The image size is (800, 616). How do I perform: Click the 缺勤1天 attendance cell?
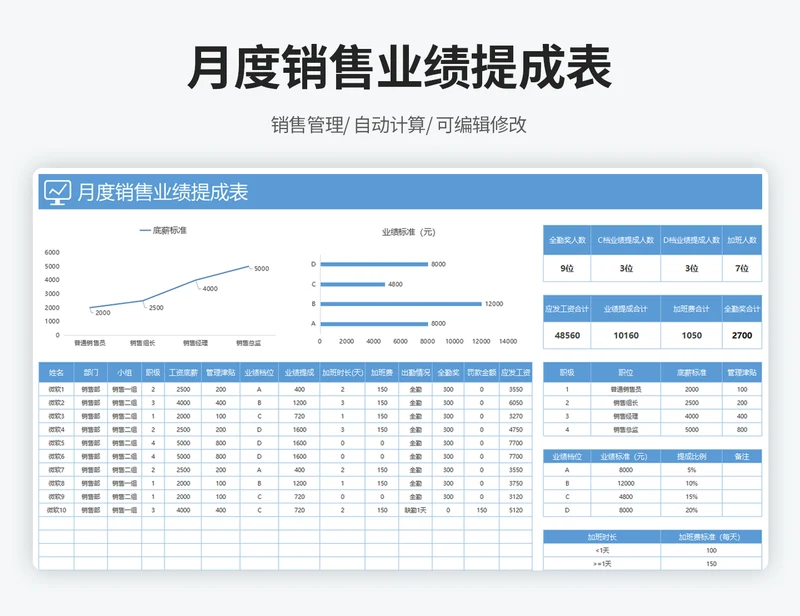coord(415,510)
